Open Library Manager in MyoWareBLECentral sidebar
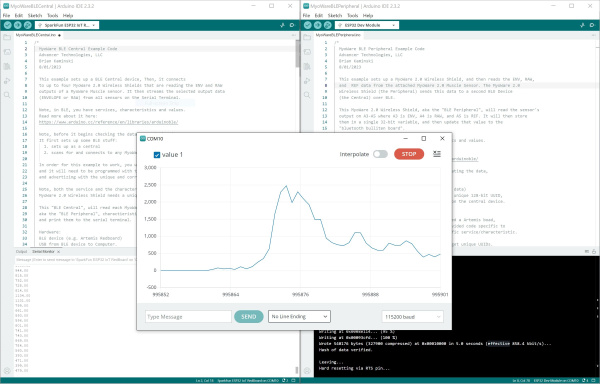The height and width of the screenshot is (384, 600). coord(7,67)
